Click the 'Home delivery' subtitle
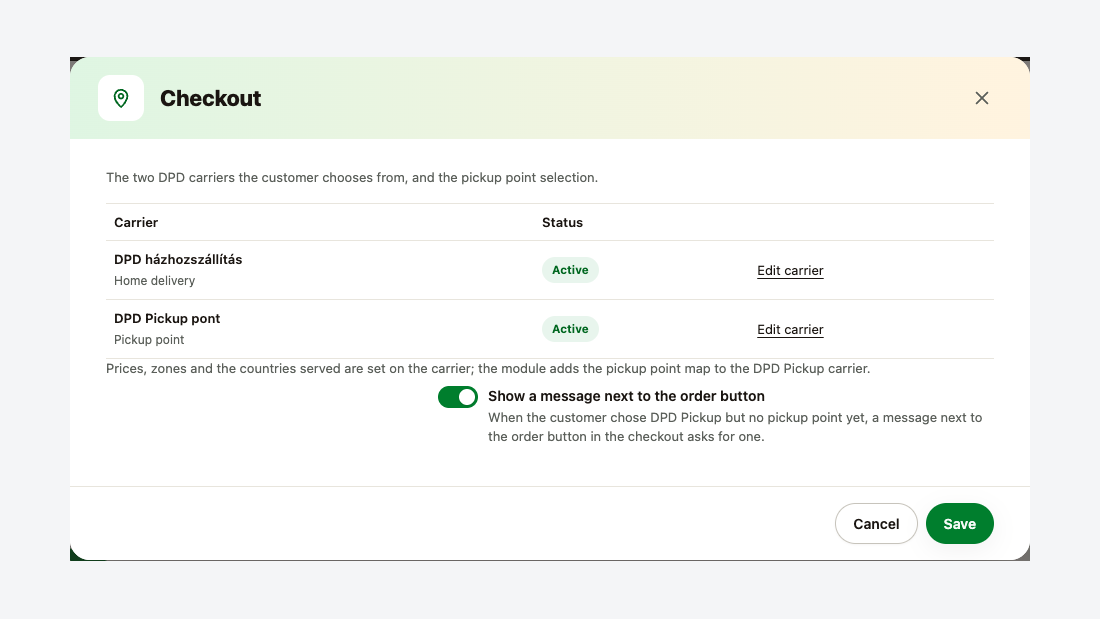1100x619 pixels. 154,281
